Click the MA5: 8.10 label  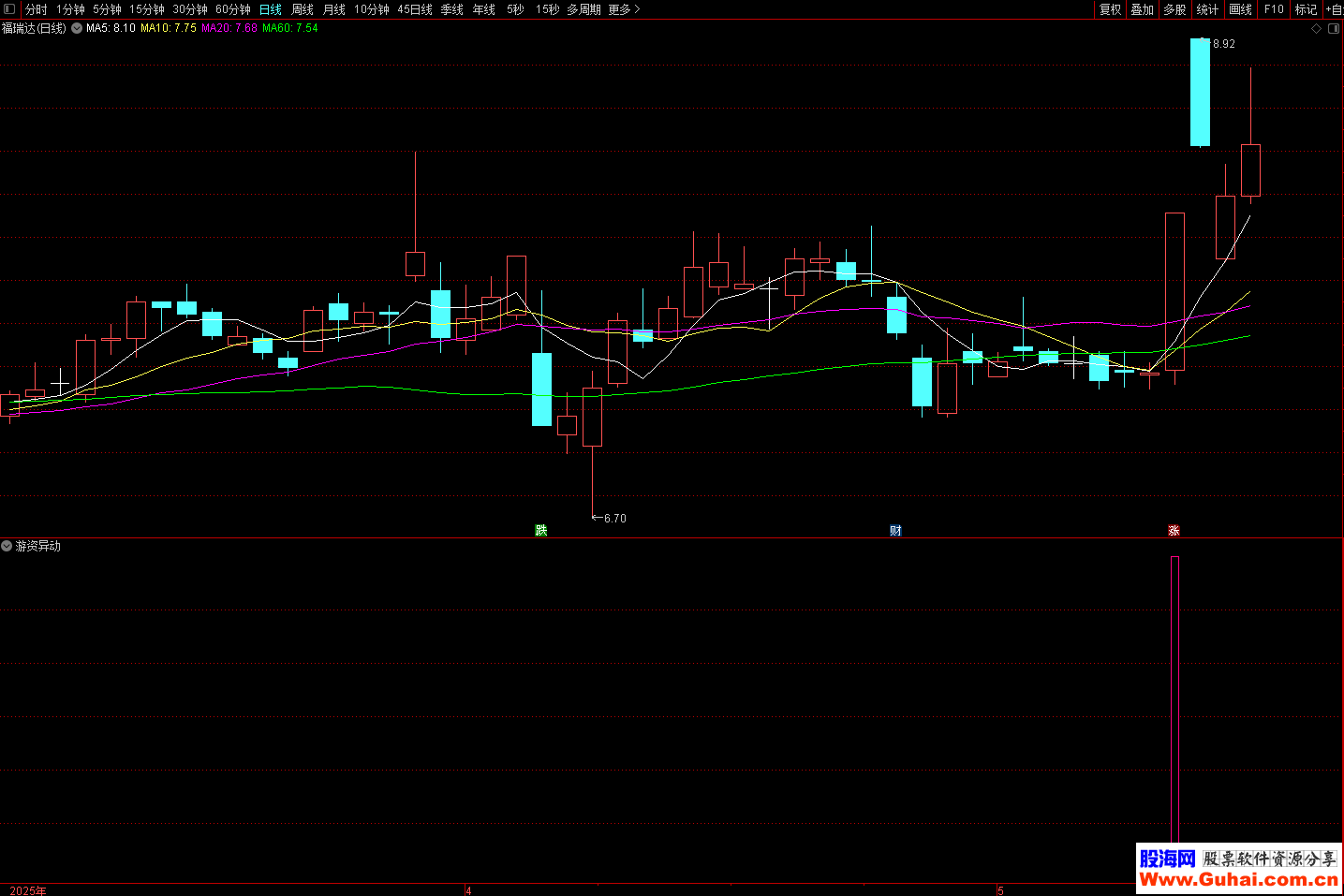(111, 28)
